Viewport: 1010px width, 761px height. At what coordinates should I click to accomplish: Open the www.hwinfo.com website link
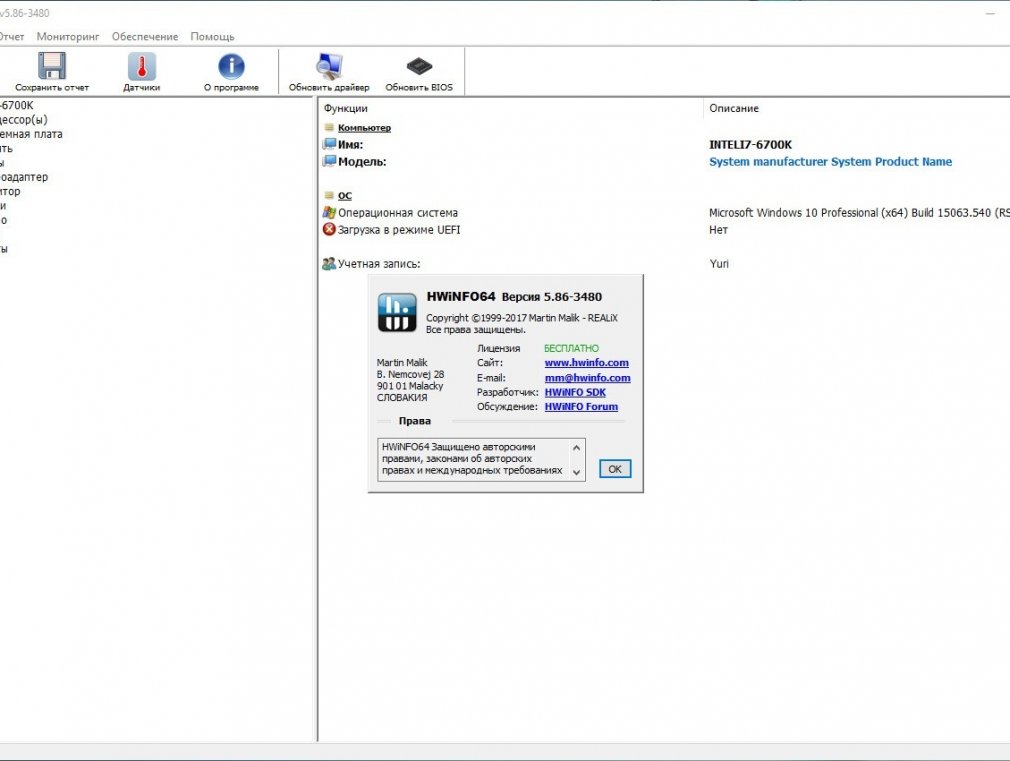(x=586, y=363)
